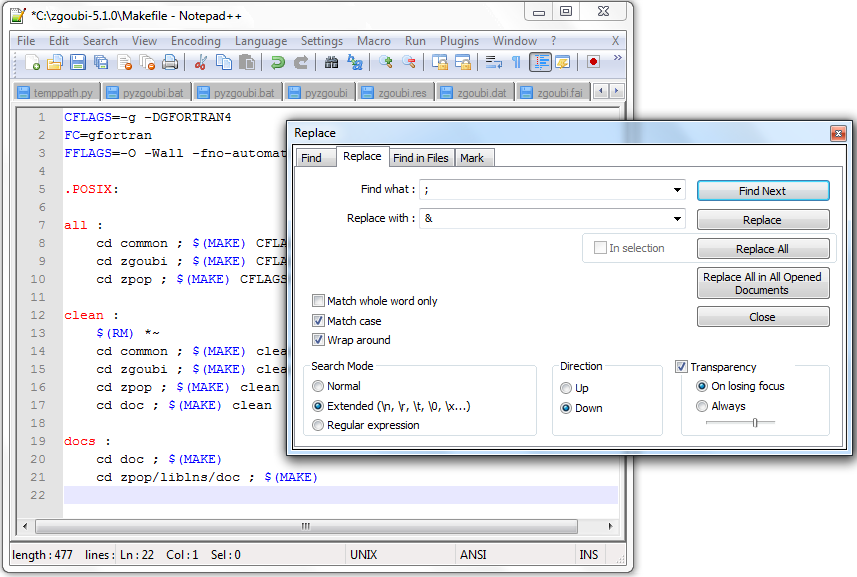Adjust the Transparency slider handle
The width and height of the screenshot is (857, 577).
[x=755, y=423]
